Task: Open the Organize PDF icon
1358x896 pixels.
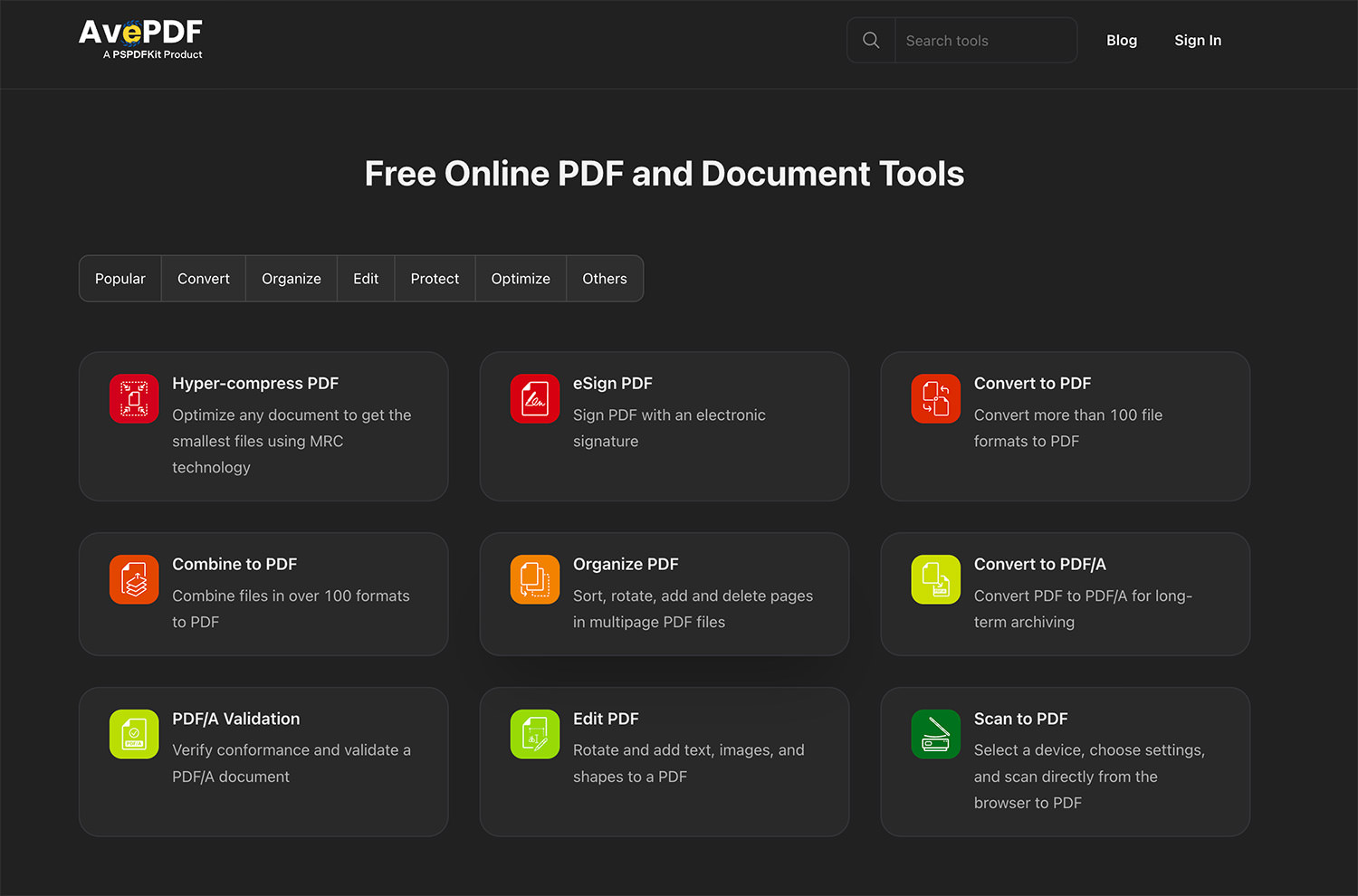Action: pos(535,579)
